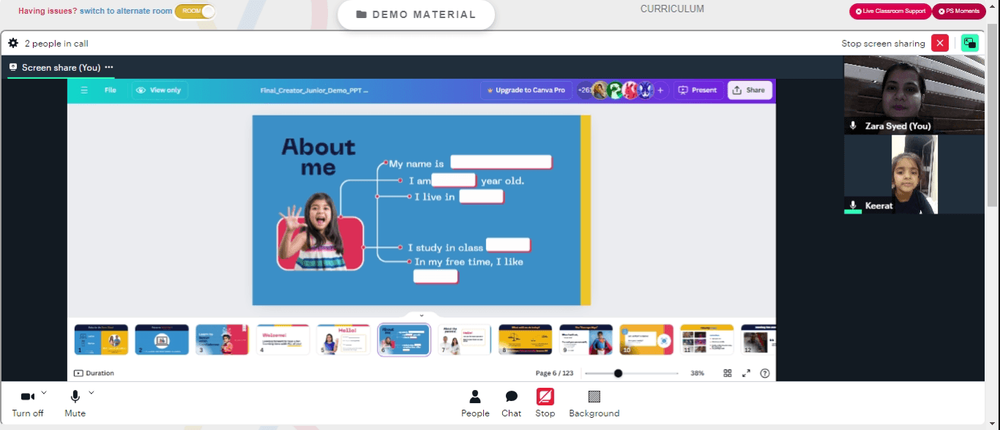Click Keerat participant video tile
The image size is (1000, 430).
914,174
